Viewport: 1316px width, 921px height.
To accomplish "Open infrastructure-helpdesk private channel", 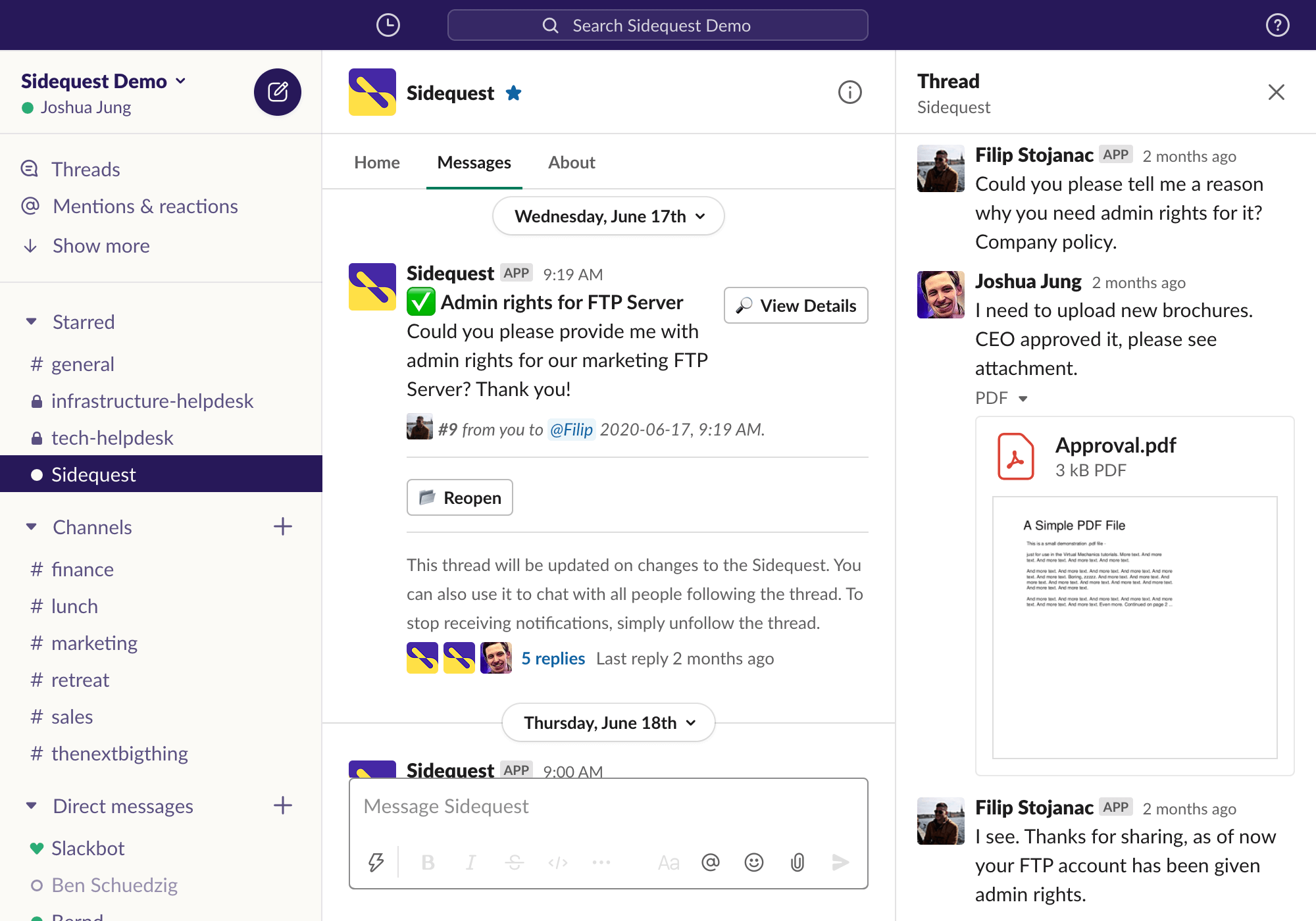I will (x=161, y=401).
